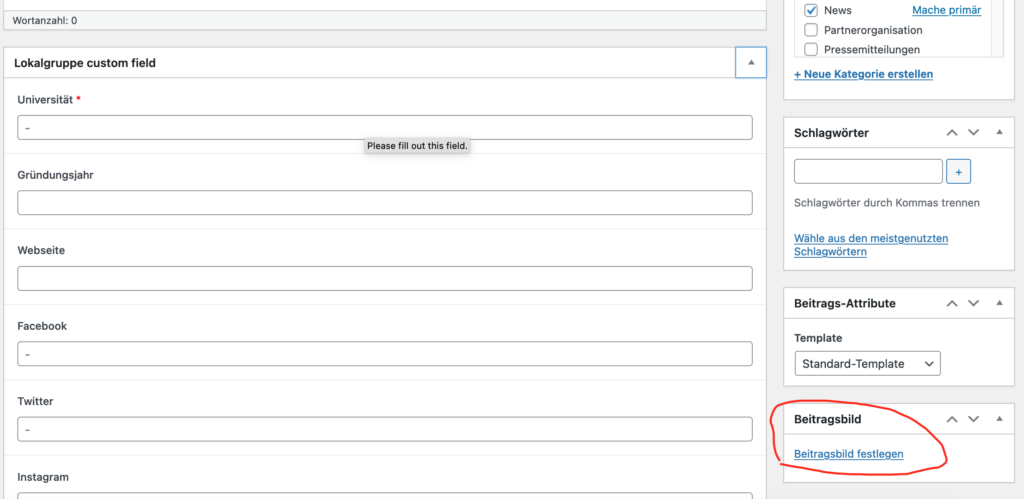Collapse the Beitrags-Attribute panel triangle
Image resolution: width=1024 pixels, height=499 pixels.
999,303
